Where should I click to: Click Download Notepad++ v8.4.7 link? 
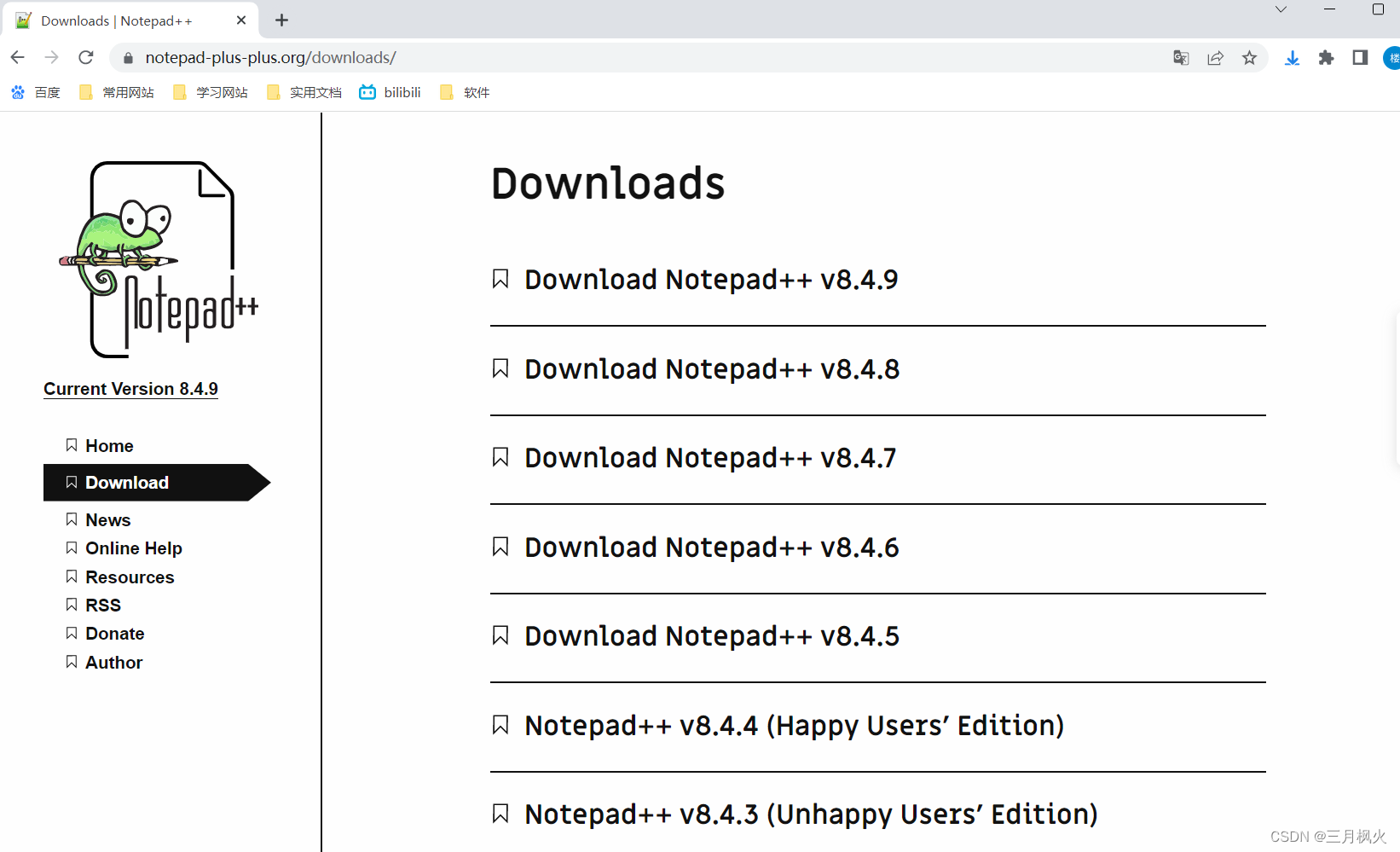(x=710, y=458)
